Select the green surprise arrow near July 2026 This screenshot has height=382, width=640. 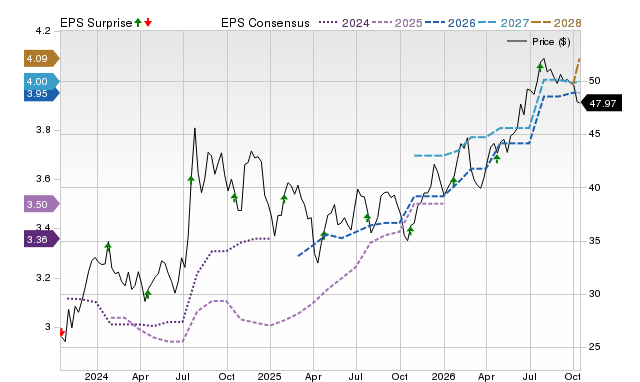(x=540, y=68)
